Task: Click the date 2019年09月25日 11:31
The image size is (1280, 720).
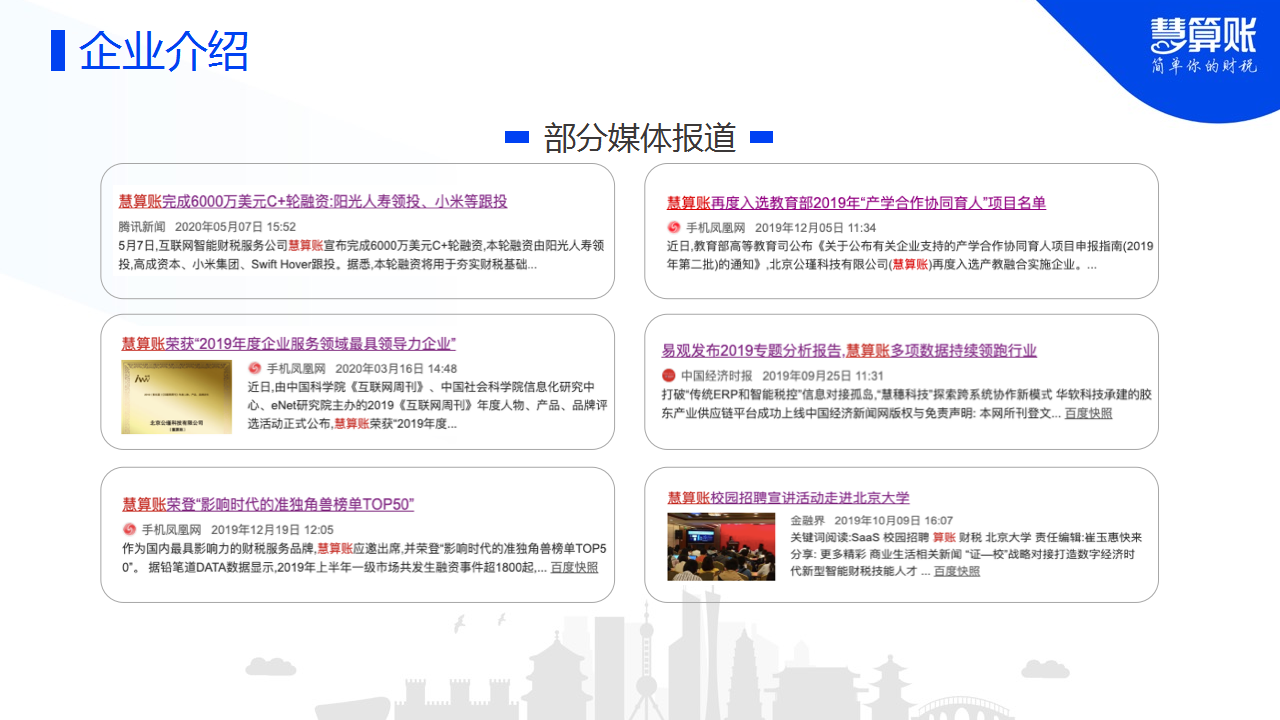Action: click(823, 376)
